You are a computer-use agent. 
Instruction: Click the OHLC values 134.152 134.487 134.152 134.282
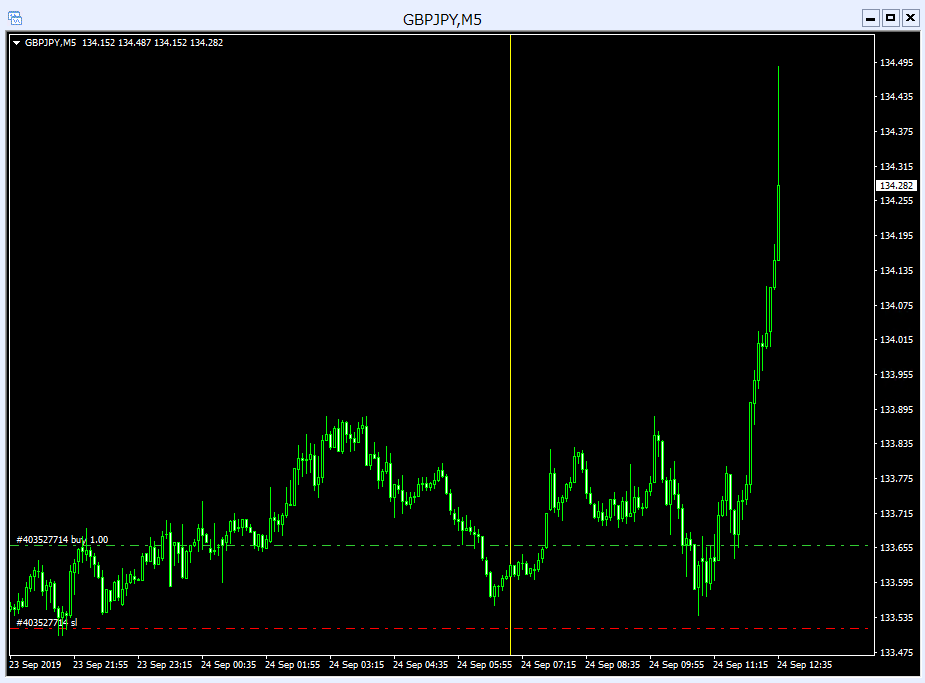(152, 42)
